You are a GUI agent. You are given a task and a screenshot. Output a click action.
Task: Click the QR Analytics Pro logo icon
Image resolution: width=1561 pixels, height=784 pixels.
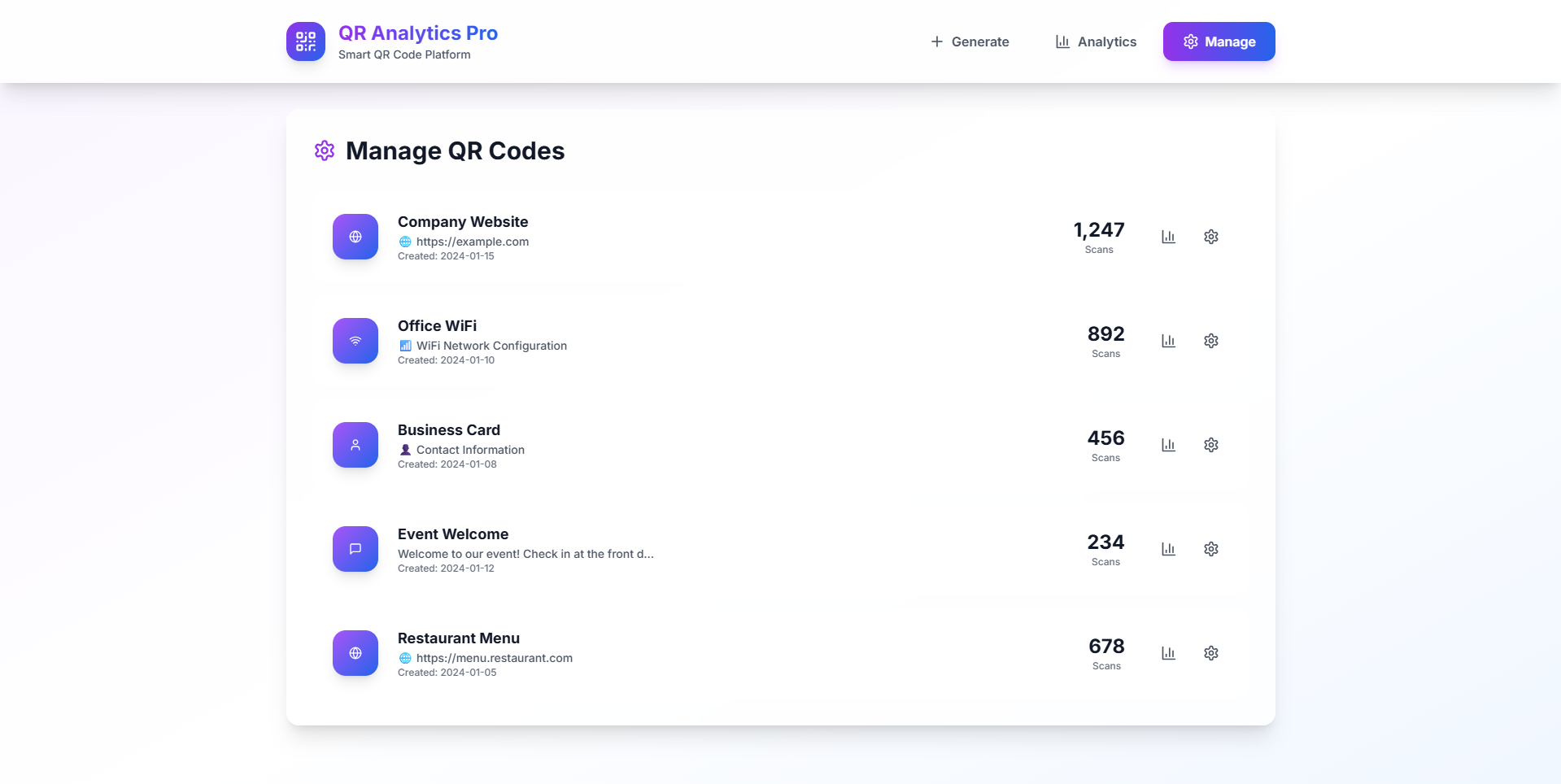point(306,41)
